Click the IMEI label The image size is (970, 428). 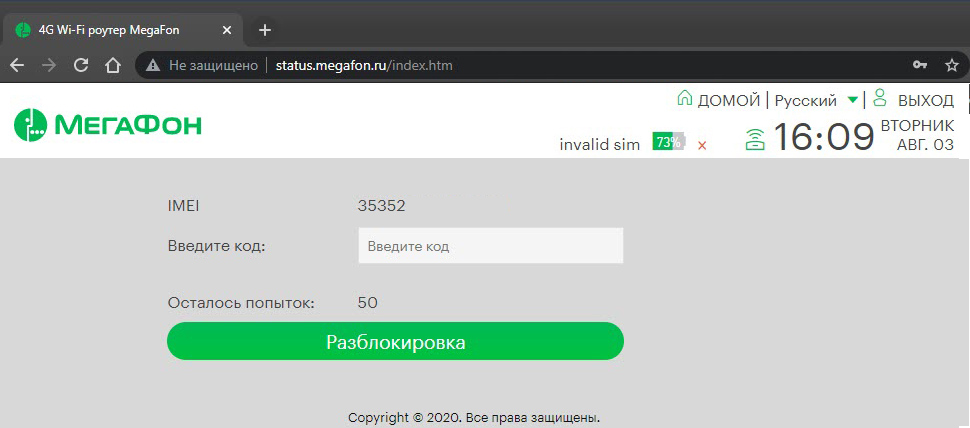(x=183, y=206)
